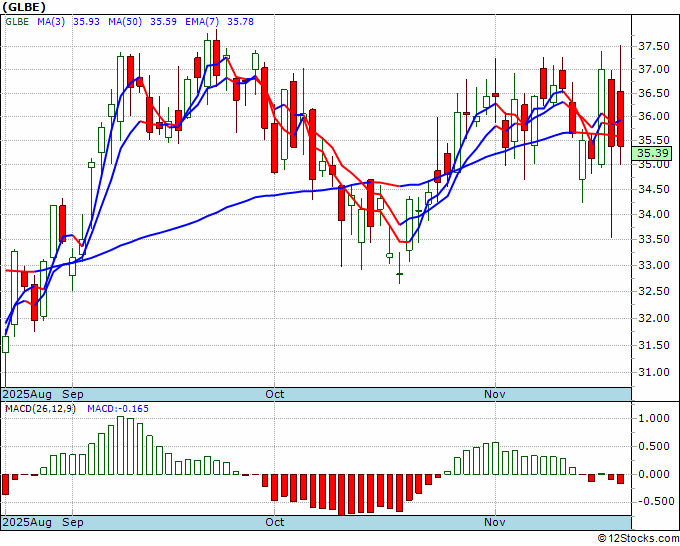680x546 pixels.
Task: Click the EMA(7) value 35.78
Action: tap(241, 22)
